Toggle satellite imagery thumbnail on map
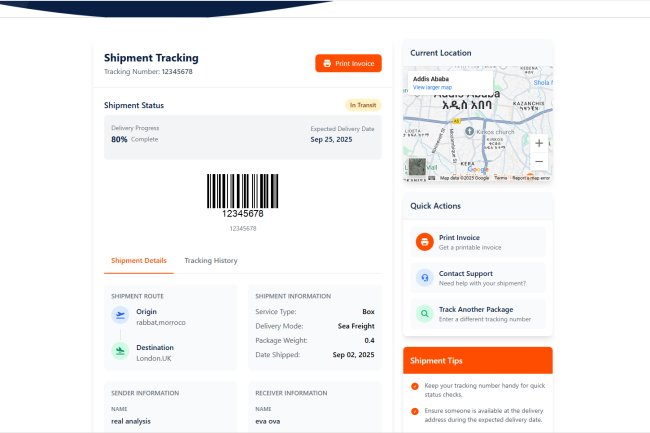 coord(417,167)
